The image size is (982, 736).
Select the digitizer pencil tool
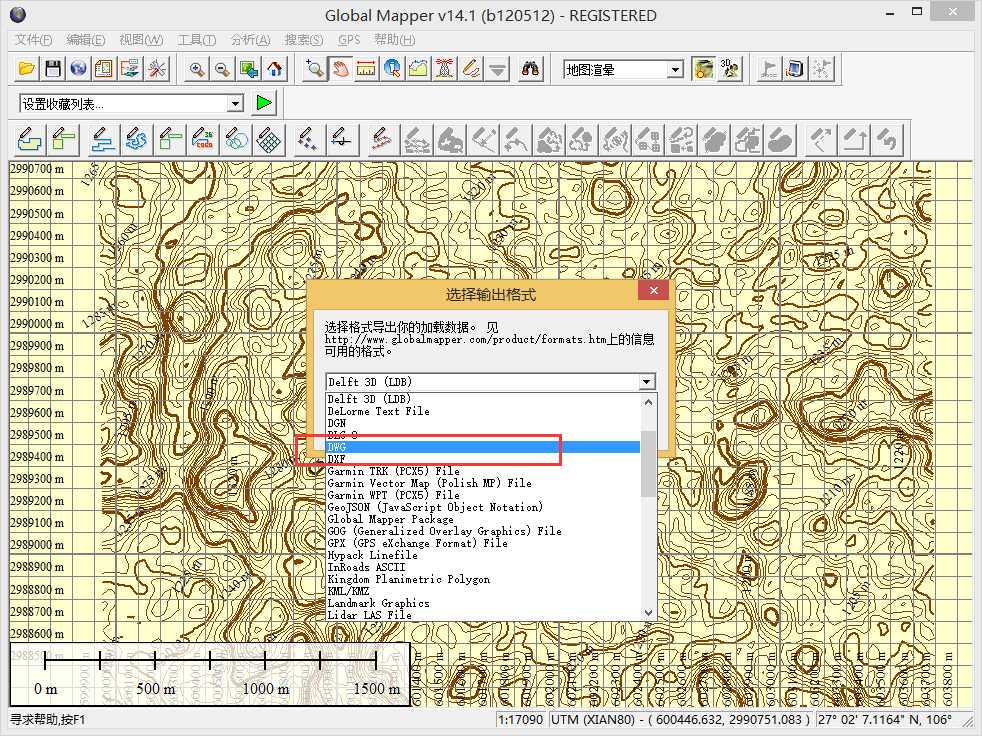tap(470, 69)
